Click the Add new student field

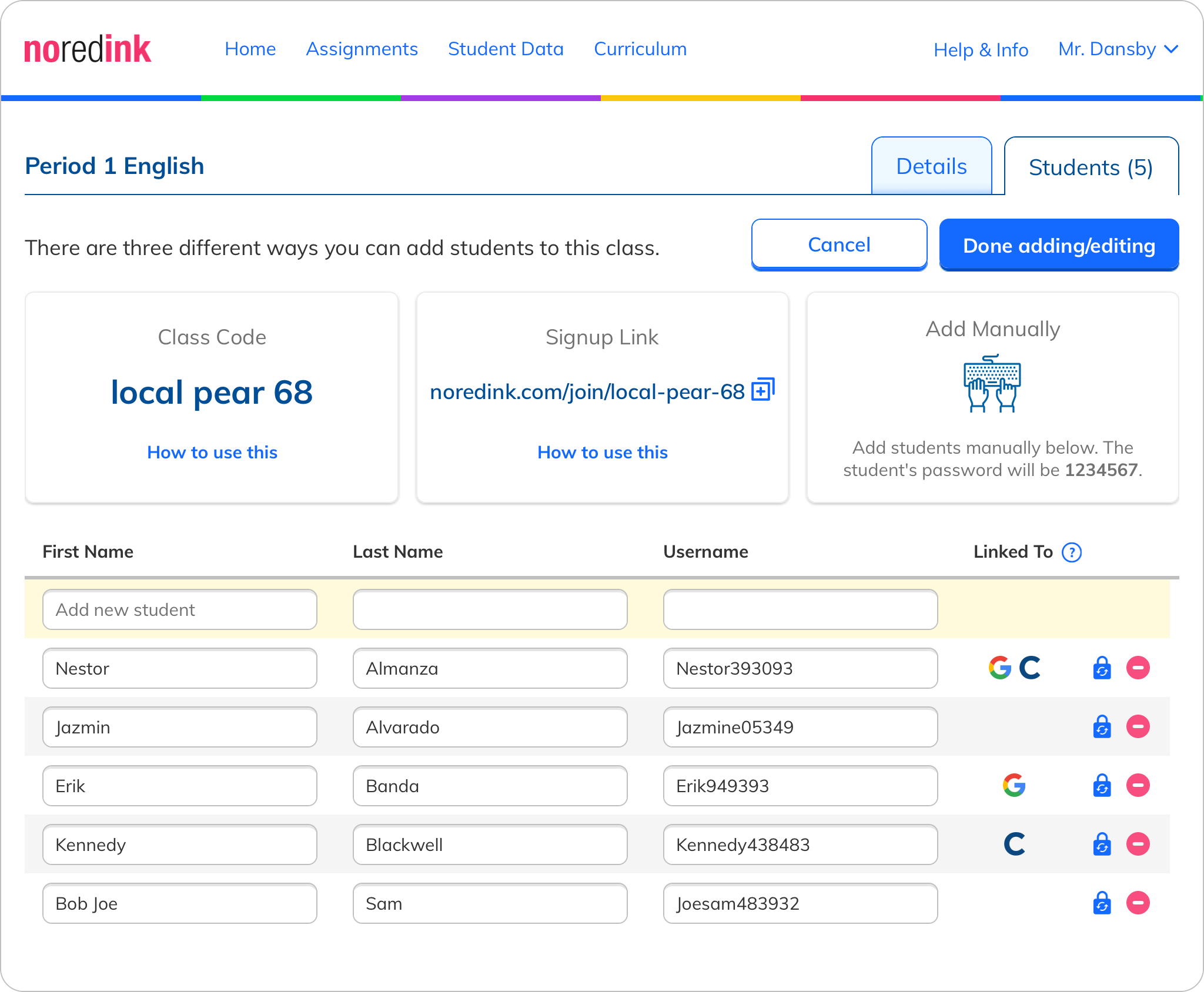pyautogui.click(x=180, y=610)
